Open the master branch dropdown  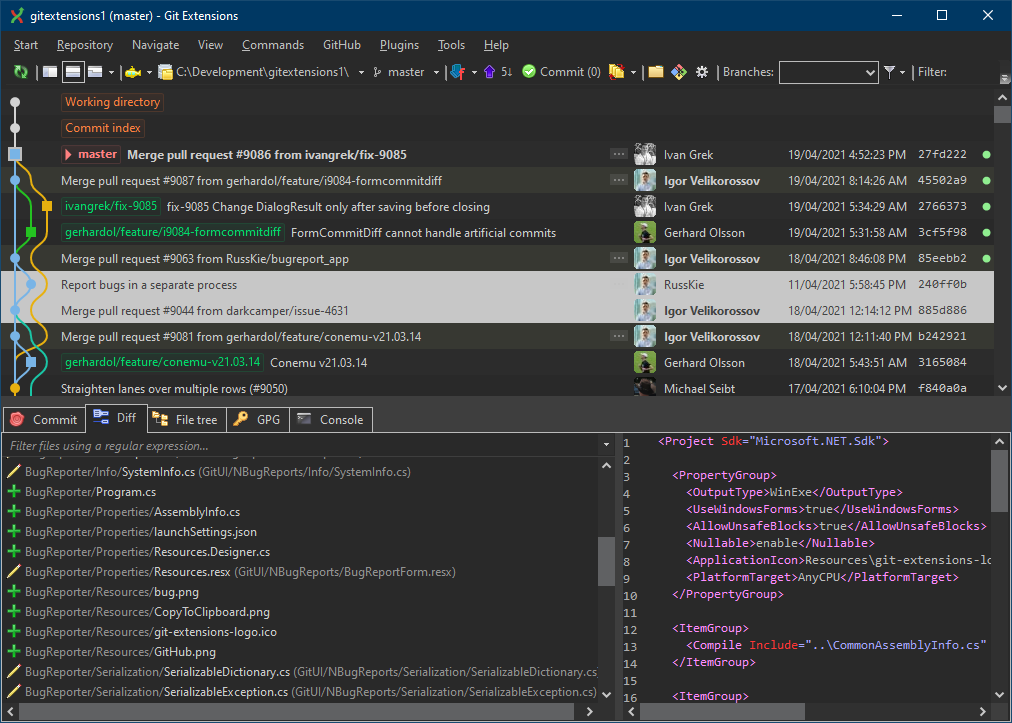coord(437,72)
